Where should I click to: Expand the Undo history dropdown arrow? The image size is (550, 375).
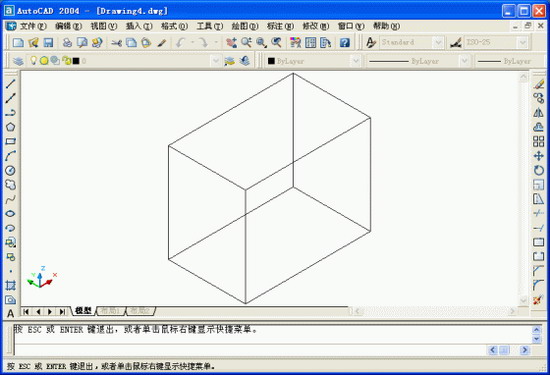[x=192, y=42]
